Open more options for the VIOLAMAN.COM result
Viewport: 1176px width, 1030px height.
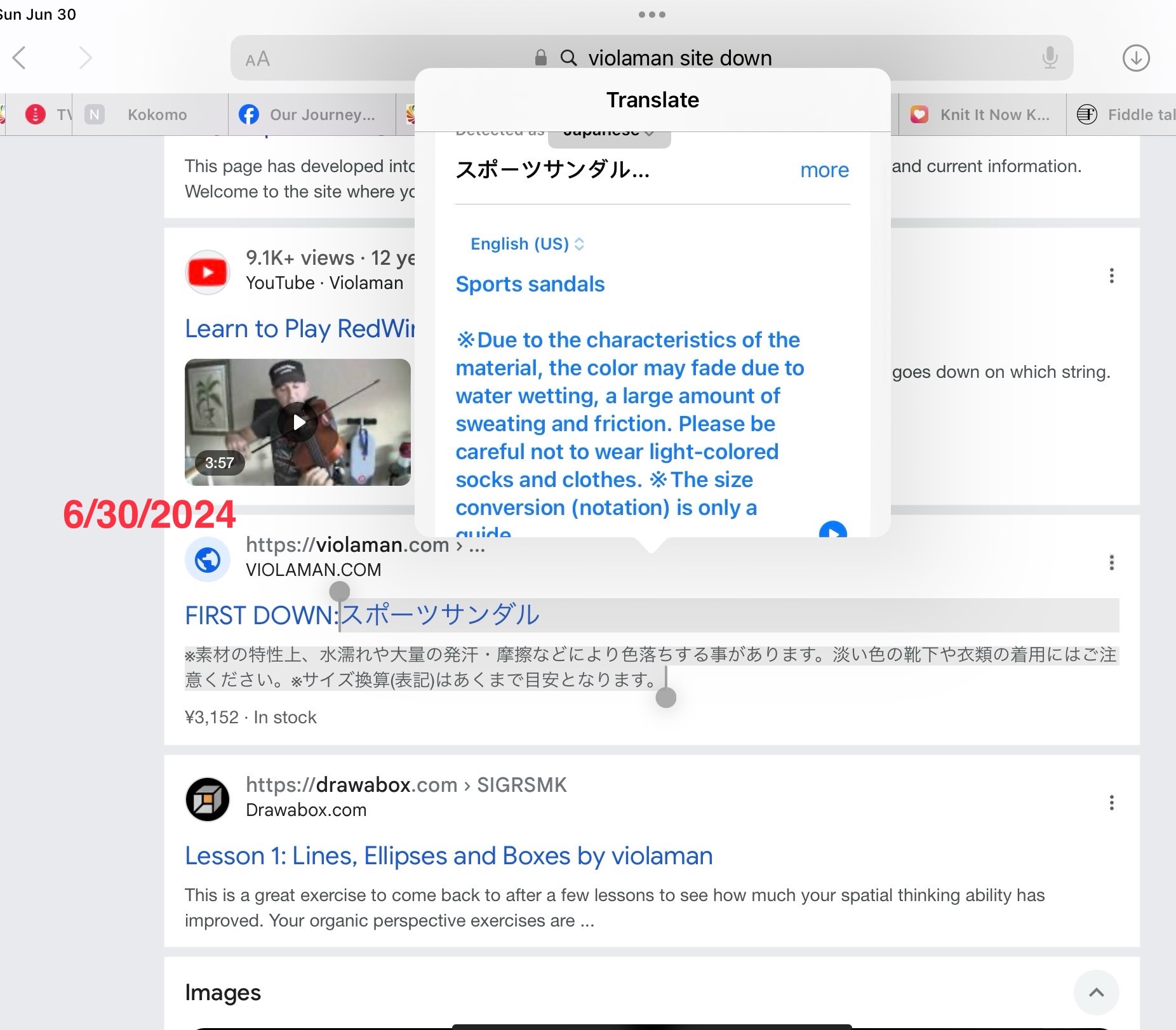1111,563
